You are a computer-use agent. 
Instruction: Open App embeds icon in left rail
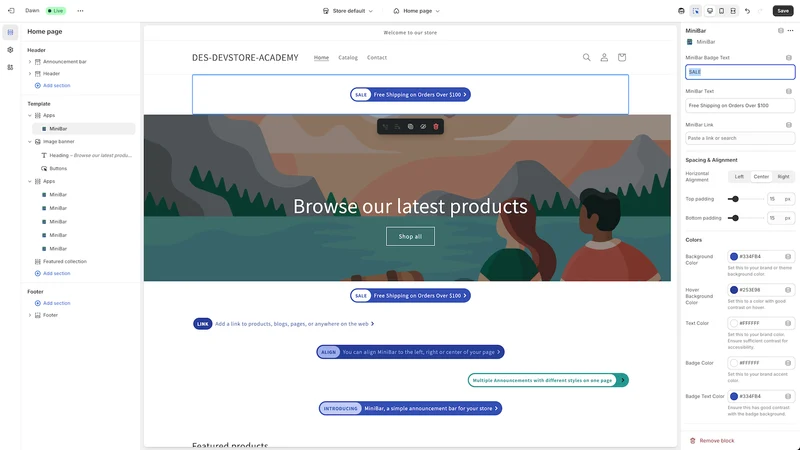pos(10,67)
